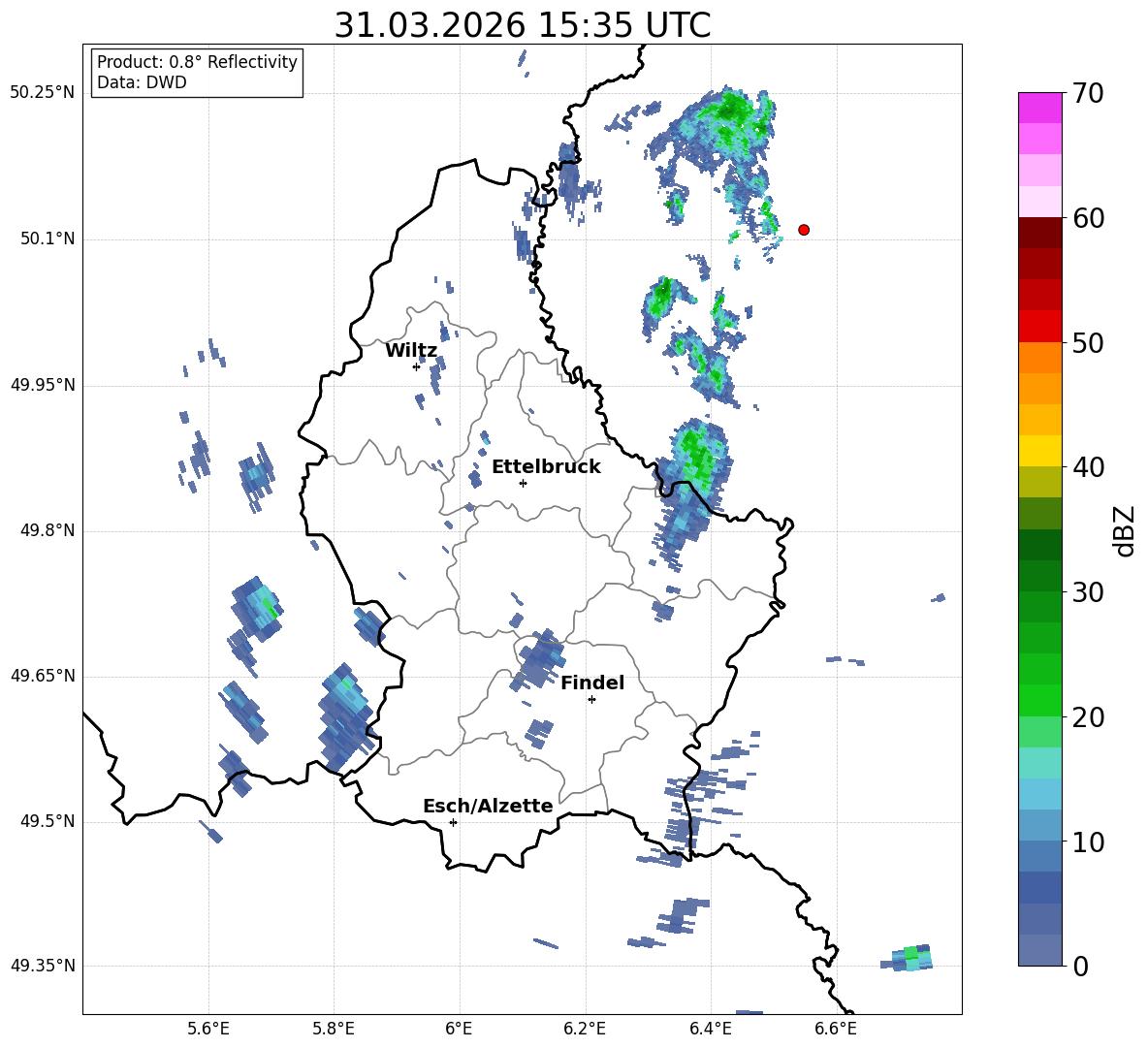Pick the dark red swatch just below 60 dBZ
1148x1048 pixels.
(1039, 233)
